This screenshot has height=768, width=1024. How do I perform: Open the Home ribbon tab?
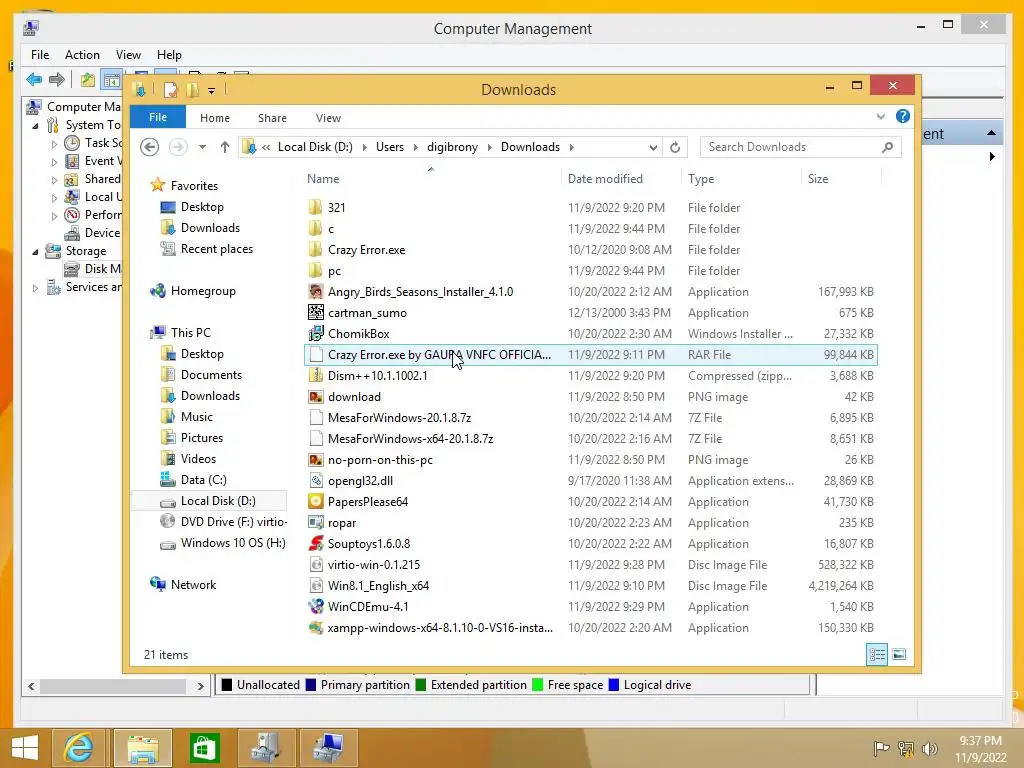(x=215, y=118)
